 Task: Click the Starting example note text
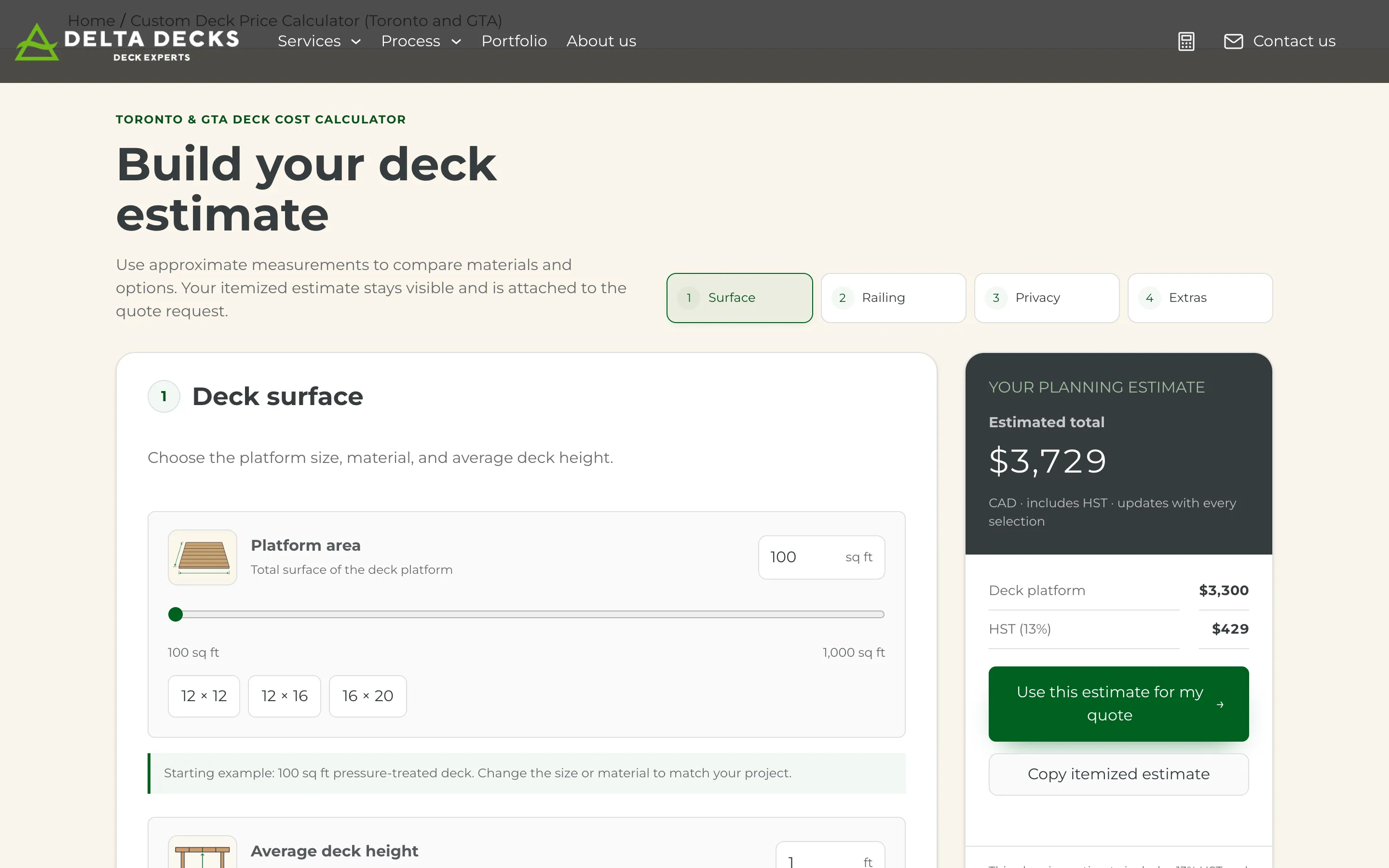(x=477, y=773)
